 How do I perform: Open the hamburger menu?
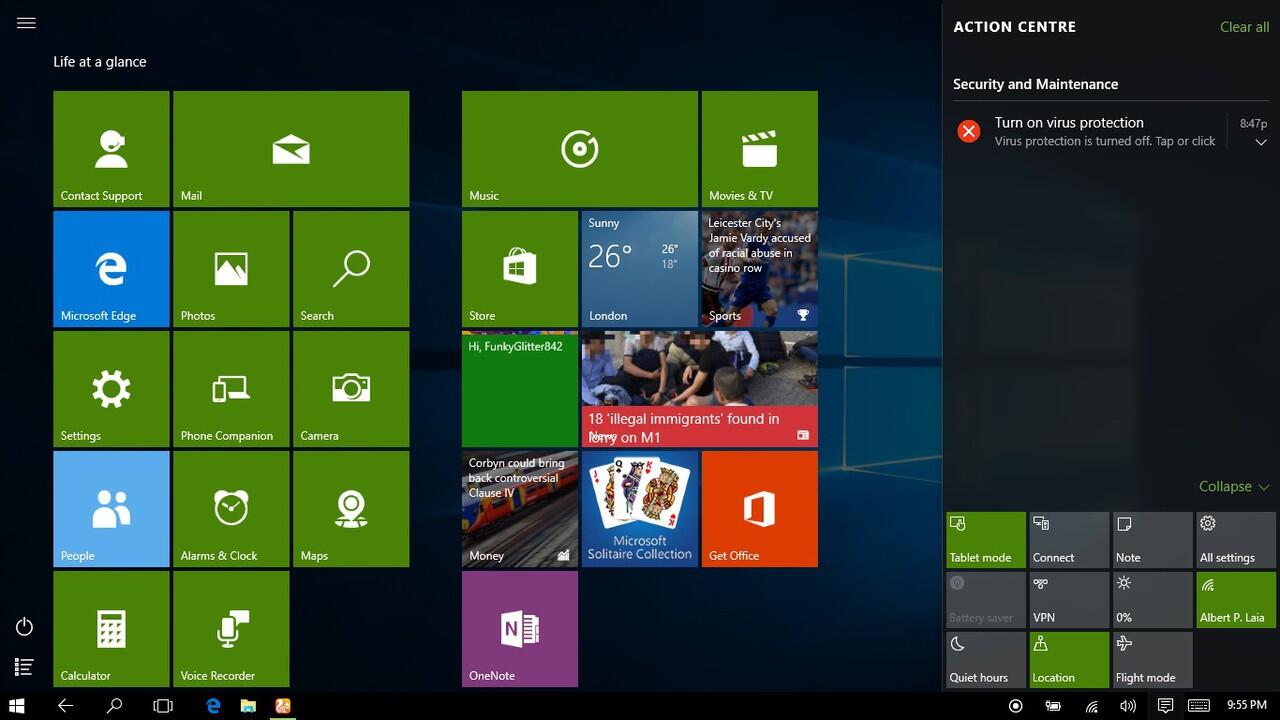(x=26, y=23)
